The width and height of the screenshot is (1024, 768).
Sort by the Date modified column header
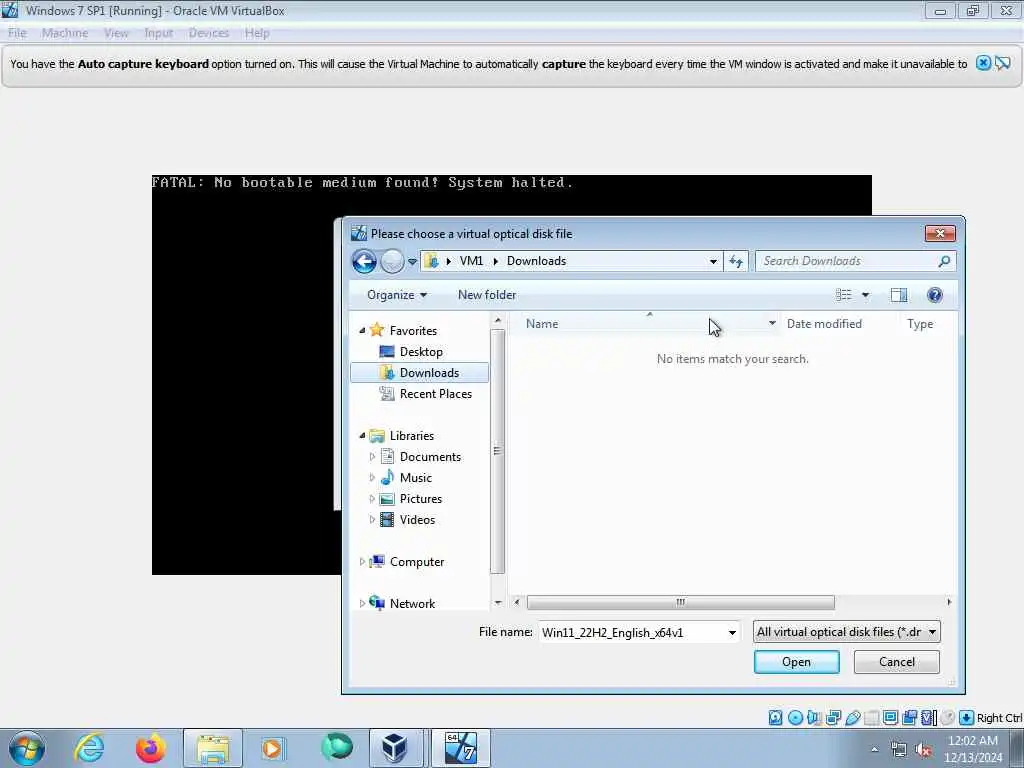(824, 323)
